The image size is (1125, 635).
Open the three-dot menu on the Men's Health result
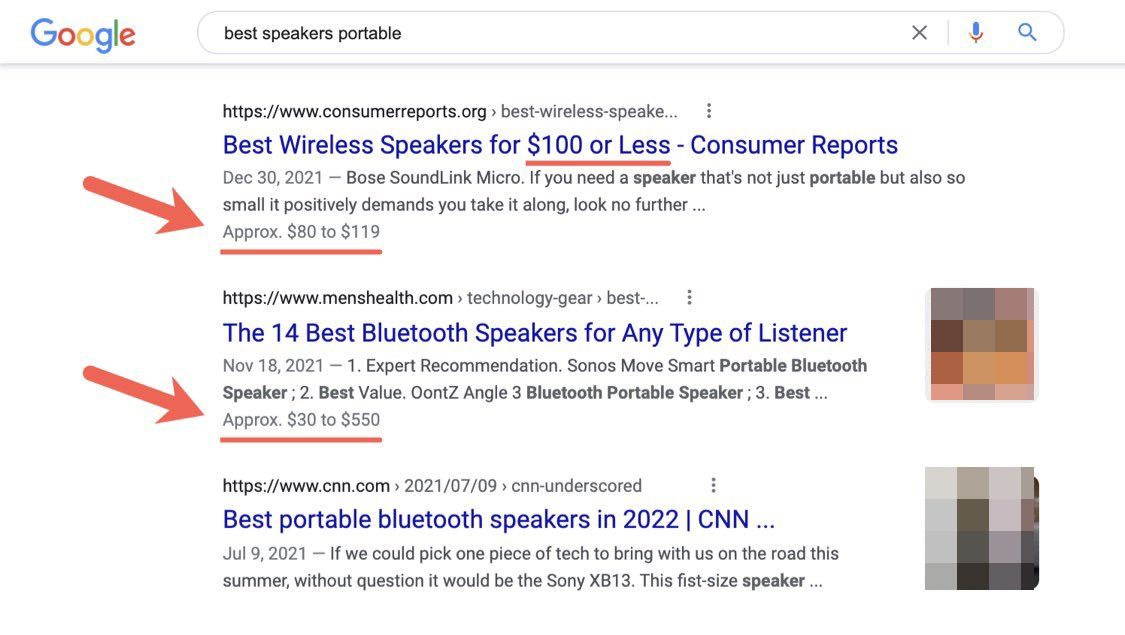689,297
